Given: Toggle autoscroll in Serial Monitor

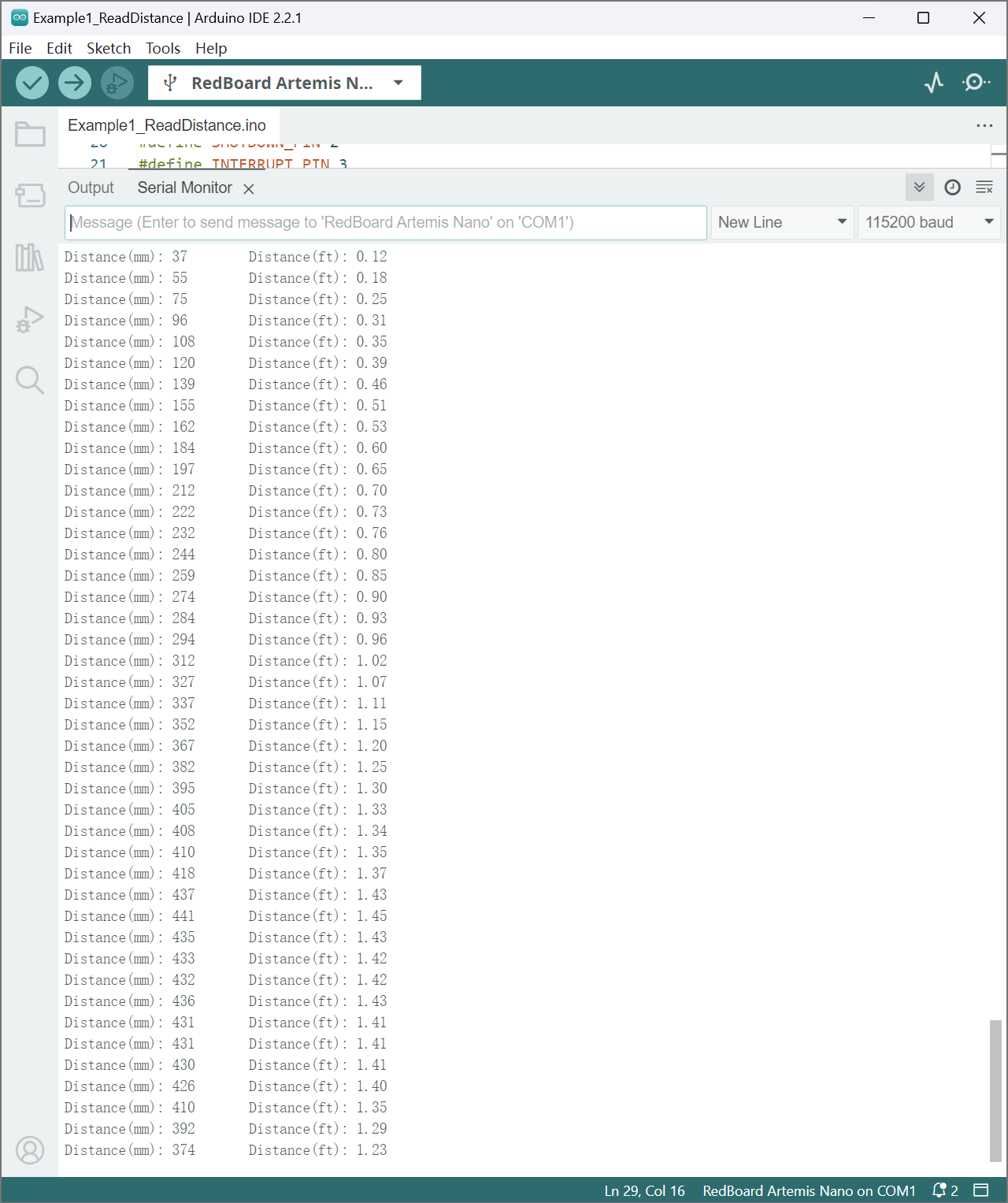Looking at the screenshot, I should coord(919,188).
